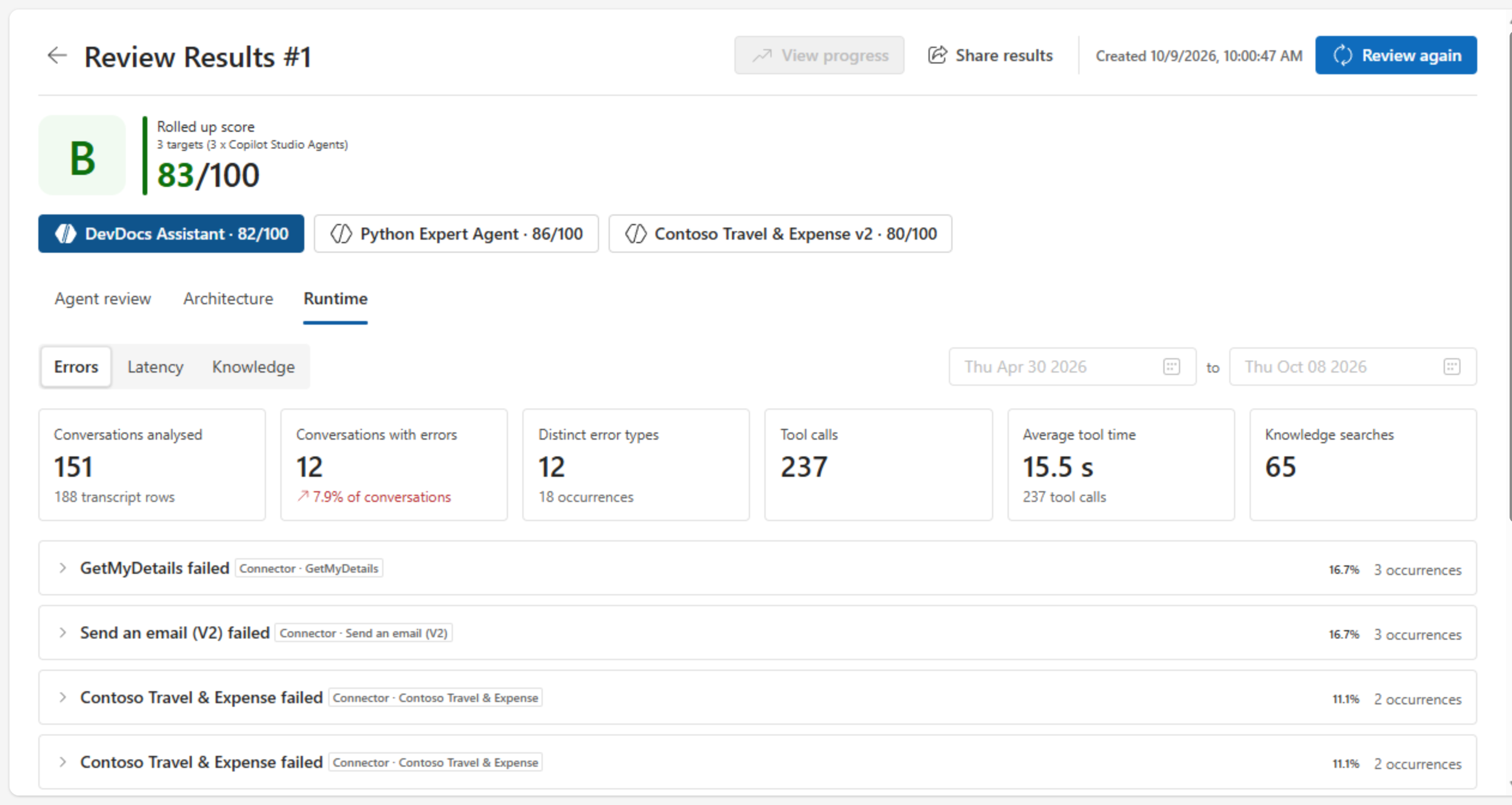This screenshot has height=805, width=1512.
Task: Select Contoso Travel & Expense v2 target
Action: (x=780, y=234)
